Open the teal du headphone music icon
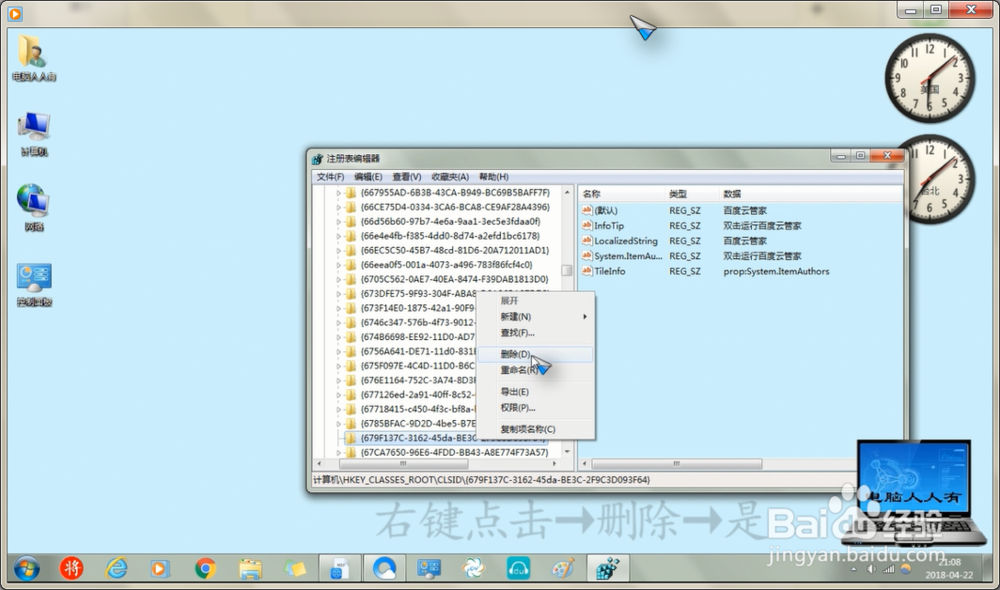 pos(518,568)
